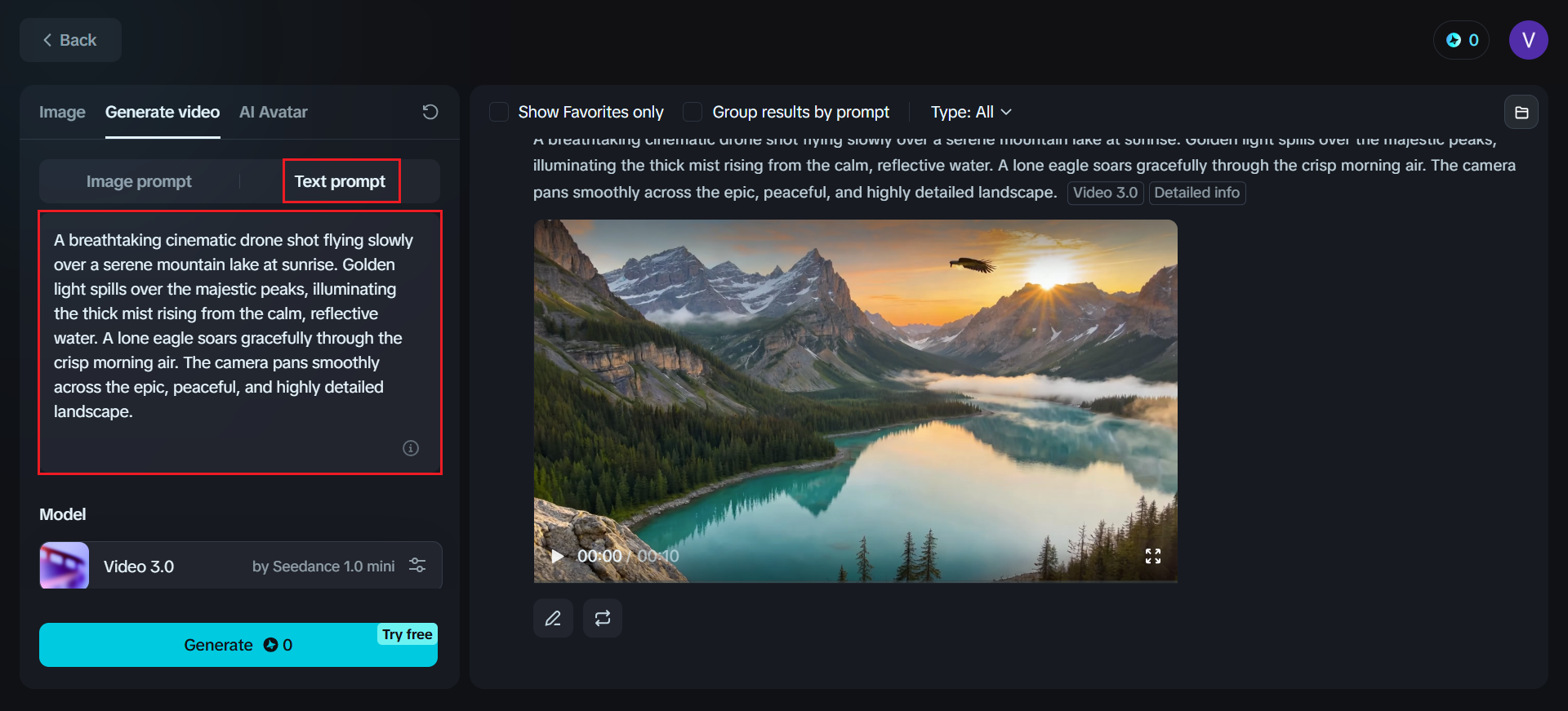The height and width of the screenshot is (711, 1568).
Task: Click the Generate button
Action: click(238, 645)
